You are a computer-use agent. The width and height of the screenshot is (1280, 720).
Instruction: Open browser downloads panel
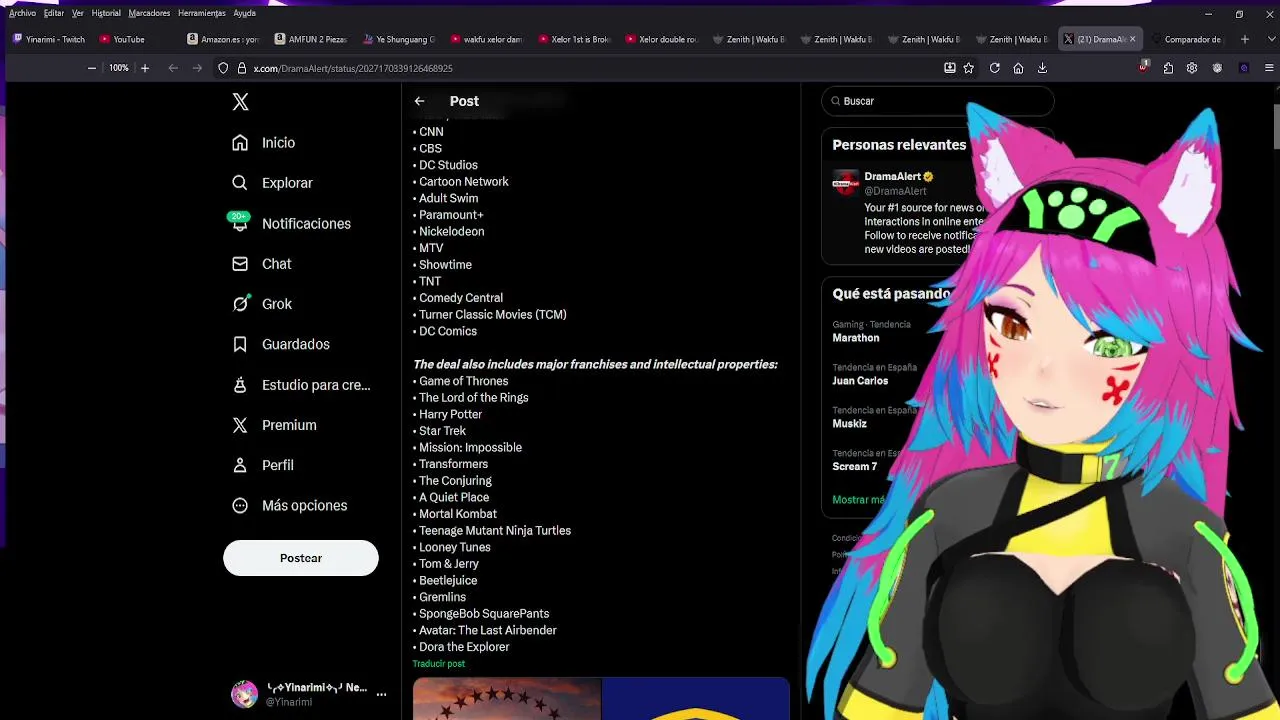1042,68
